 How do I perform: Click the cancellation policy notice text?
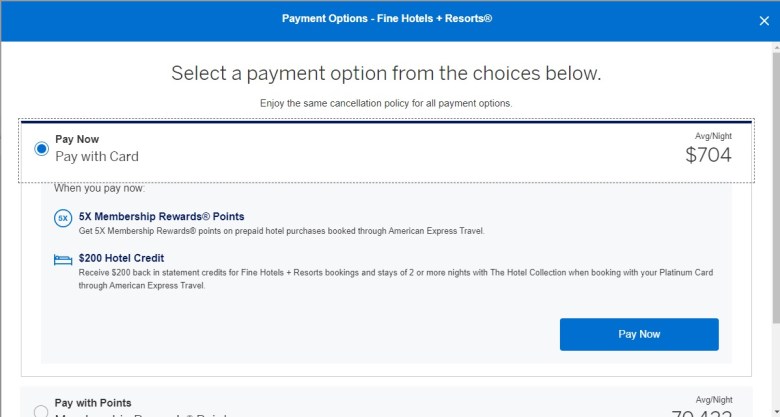point(386,103)
